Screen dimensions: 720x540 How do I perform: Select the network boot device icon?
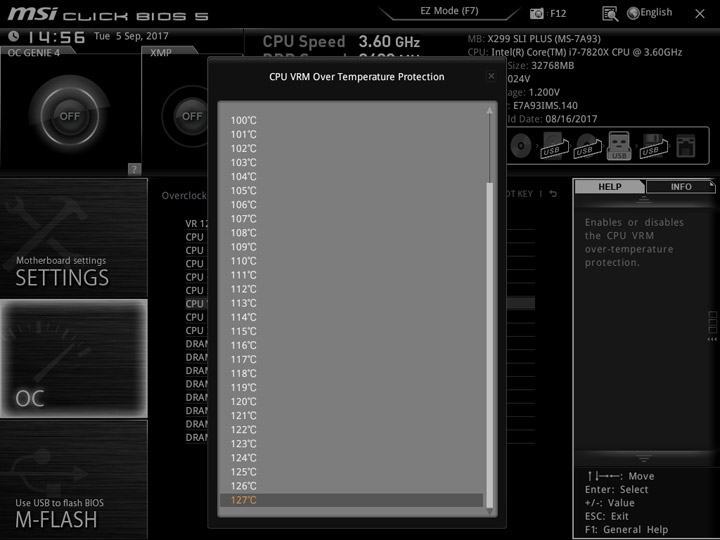686,146
